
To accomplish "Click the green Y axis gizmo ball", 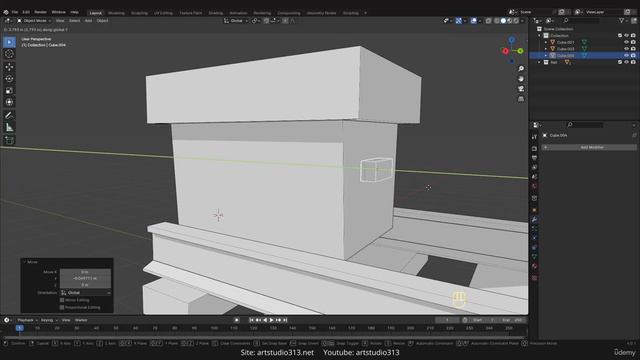I will [x=520, y=51].
